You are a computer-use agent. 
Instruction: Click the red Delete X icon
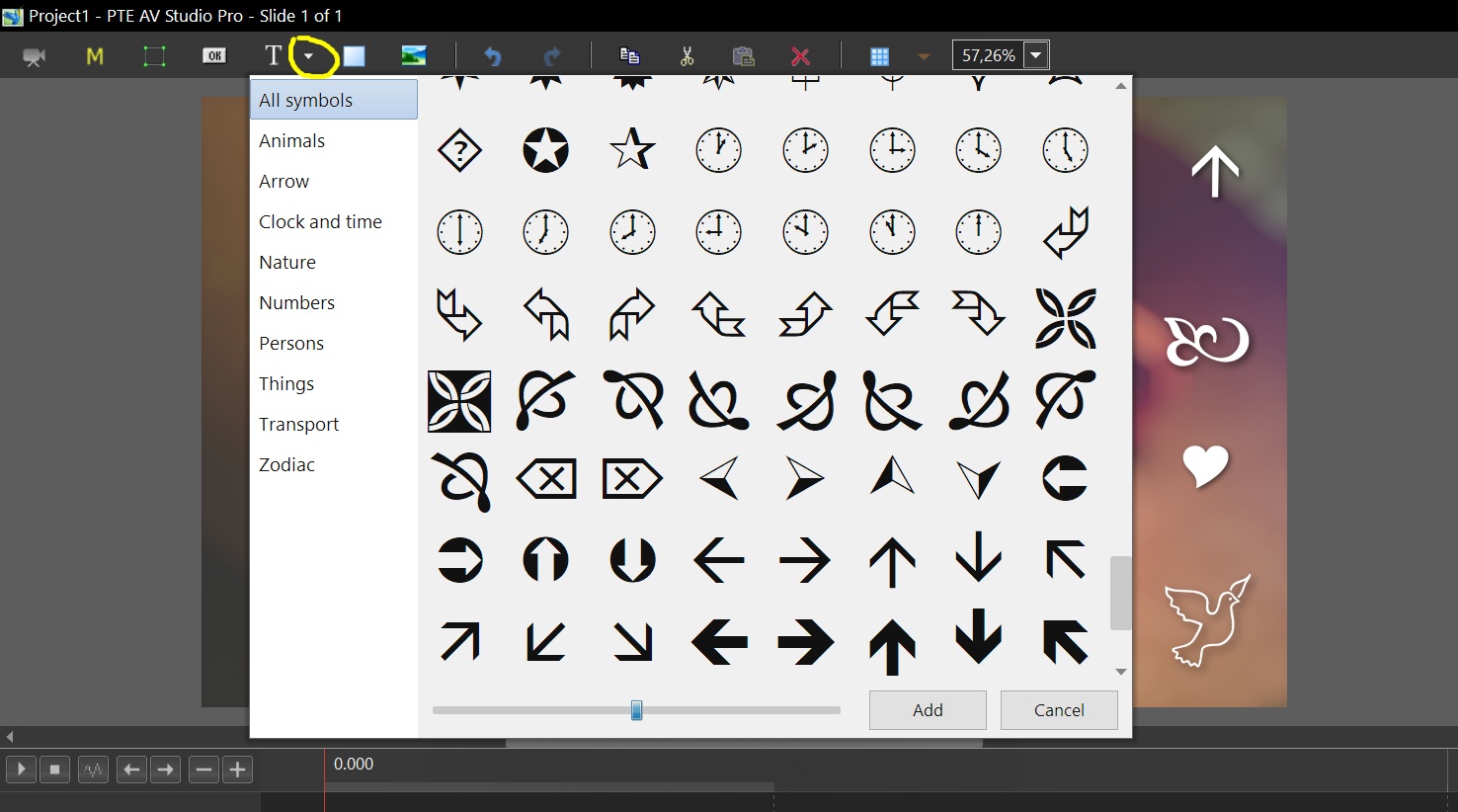[801, 56]
